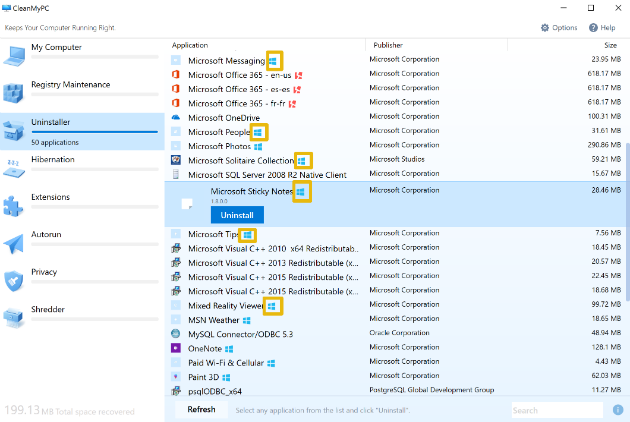
Task: Click the OneNote purple app icon
Action: [176, 348]
